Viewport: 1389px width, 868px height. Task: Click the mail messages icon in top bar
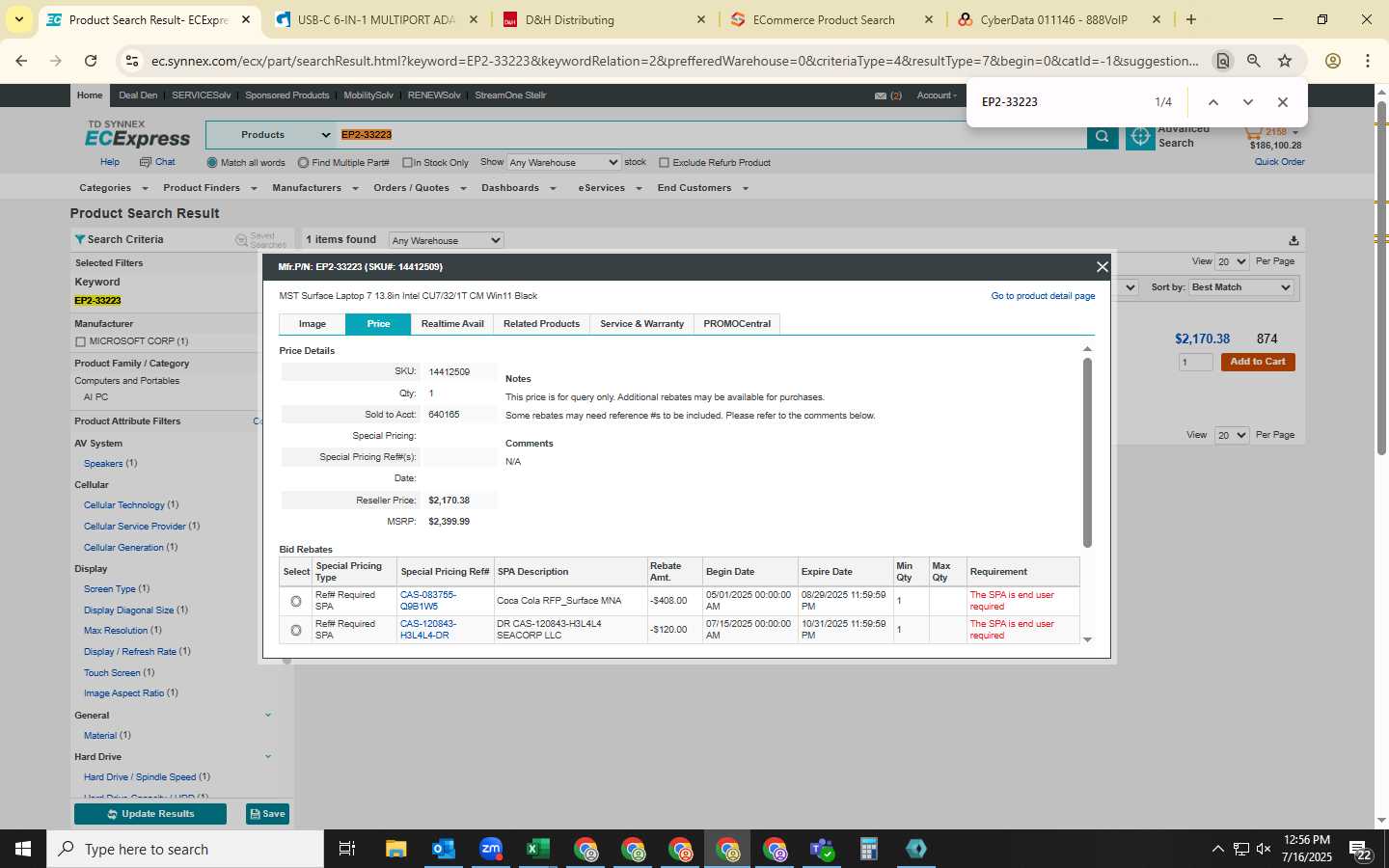tap(881, 95)
